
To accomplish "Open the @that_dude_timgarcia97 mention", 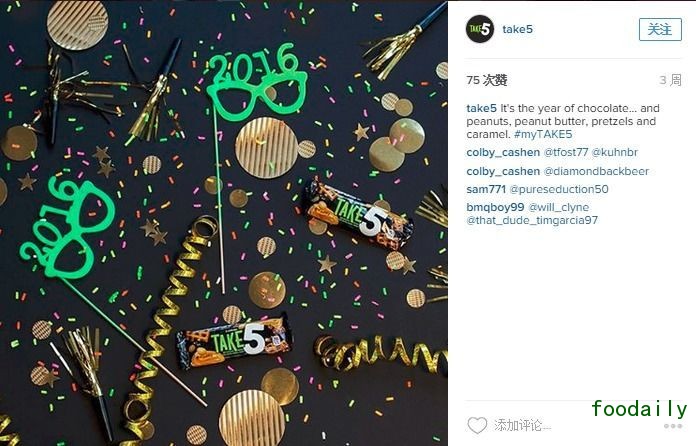I will (x=532, y=220).
